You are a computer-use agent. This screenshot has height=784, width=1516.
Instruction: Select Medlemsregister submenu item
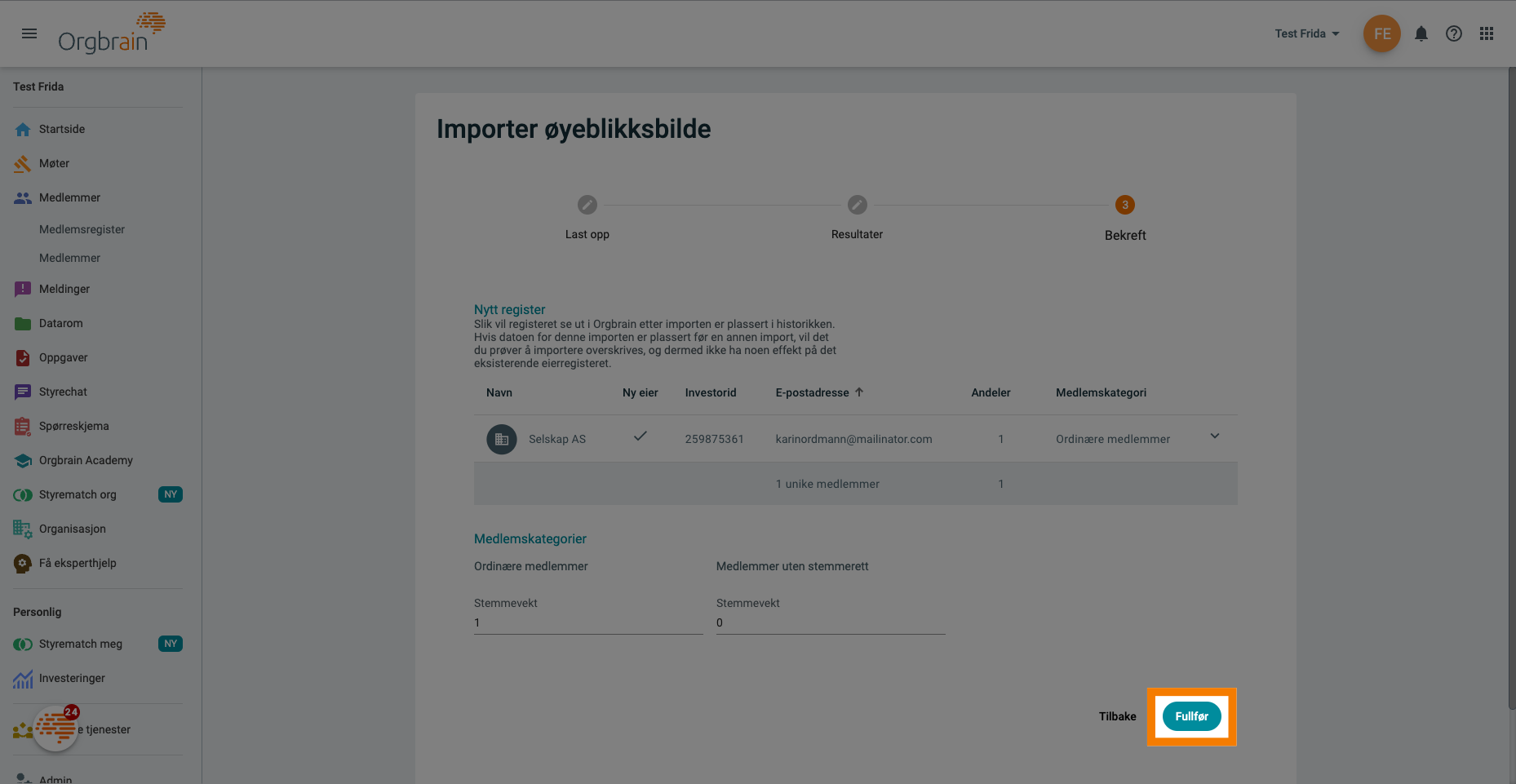click(x=82, y=229)
